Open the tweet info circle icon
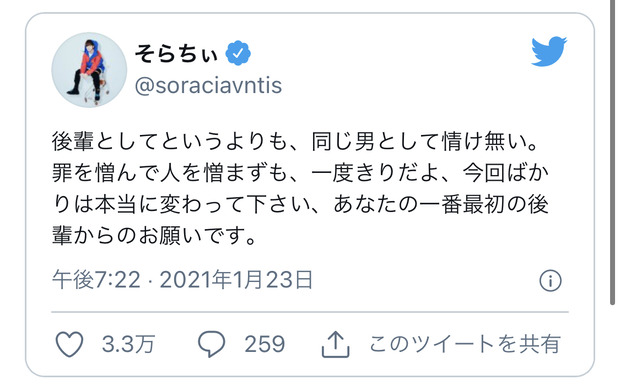Image resolution: width=620 pixels, height=385 pixels. (x=550, y=281)
